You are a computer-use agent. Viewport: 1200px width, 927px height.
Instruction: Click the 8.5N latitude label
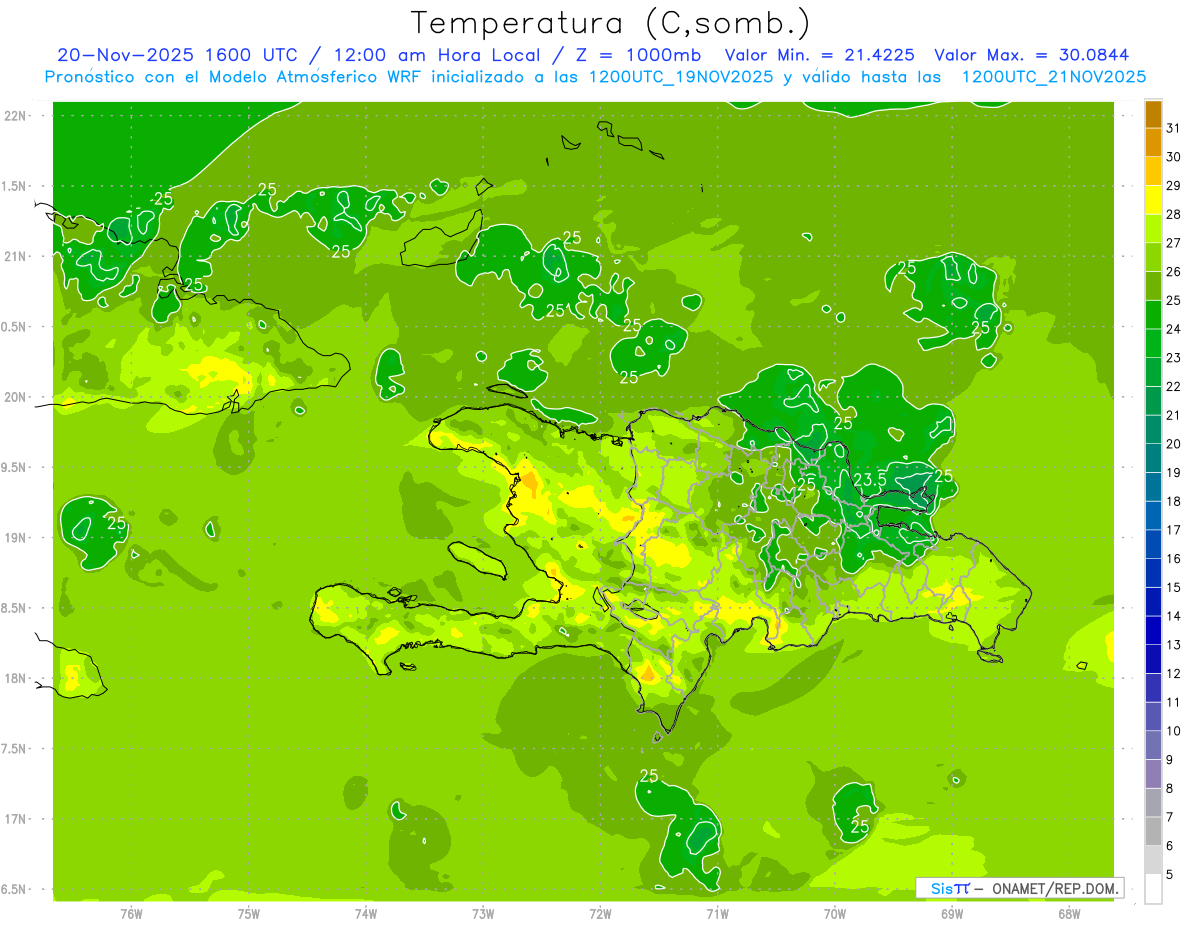coord(15,608)
